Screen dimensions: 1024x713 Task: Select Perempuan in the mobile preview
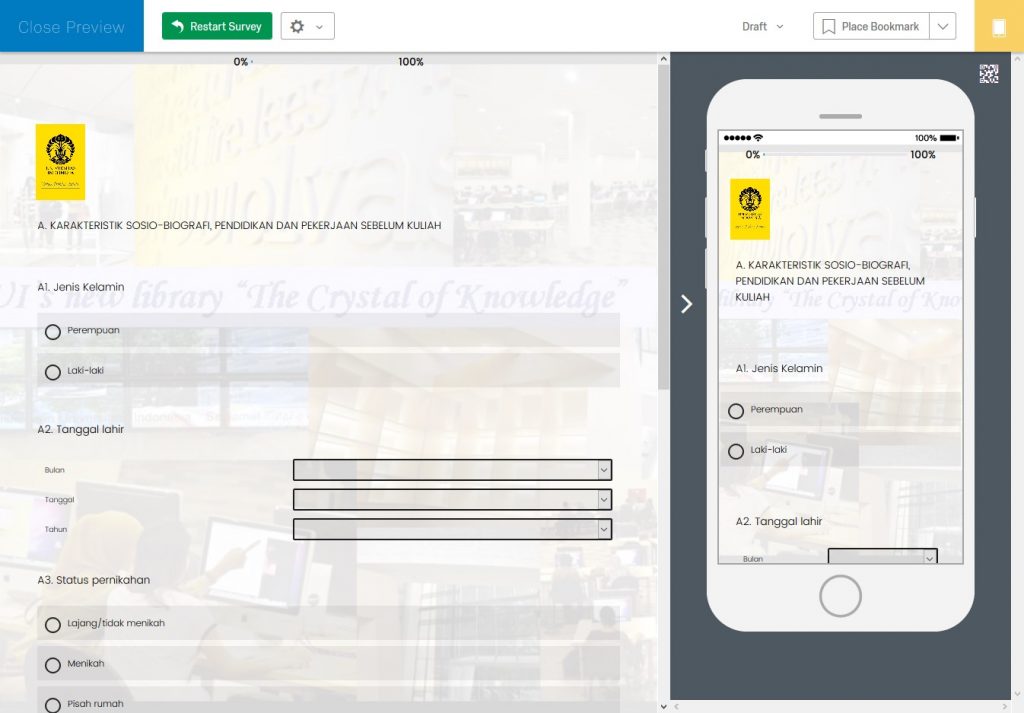tap(840, 410)
